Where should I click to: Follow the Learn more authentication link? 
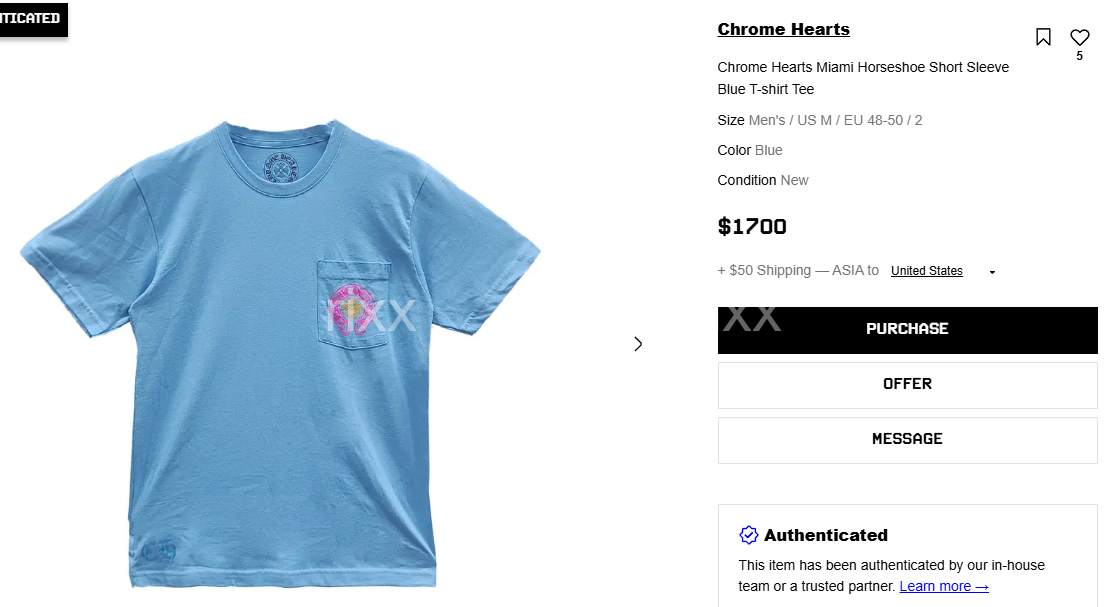point(944,587)
